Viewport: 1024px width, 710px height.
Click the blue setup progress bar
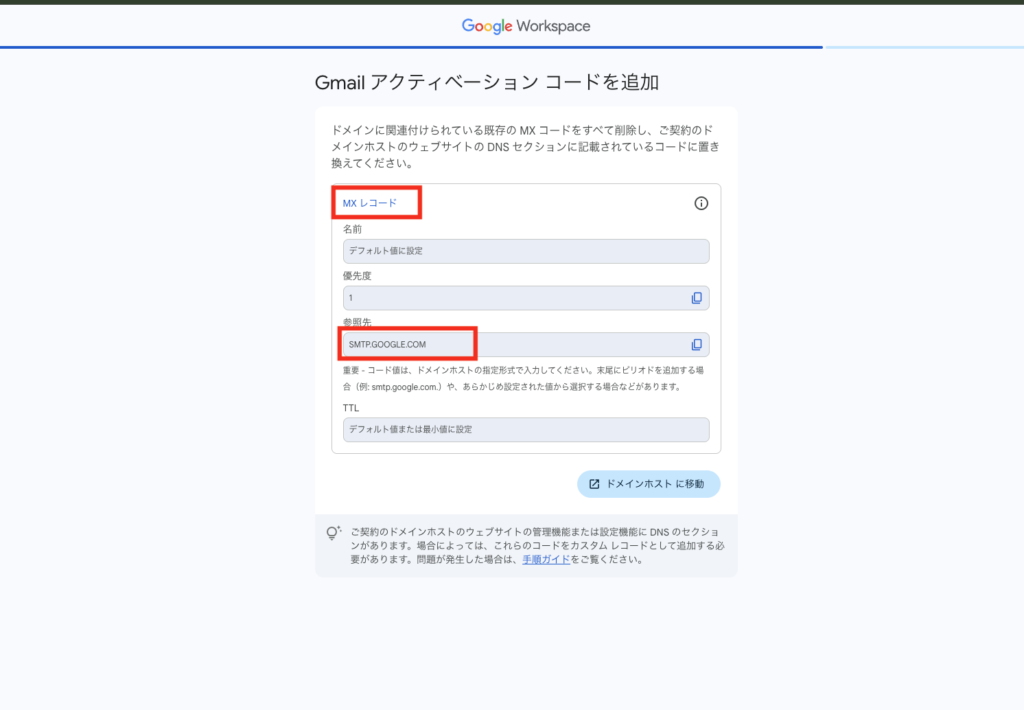click(x=410, y=47)
